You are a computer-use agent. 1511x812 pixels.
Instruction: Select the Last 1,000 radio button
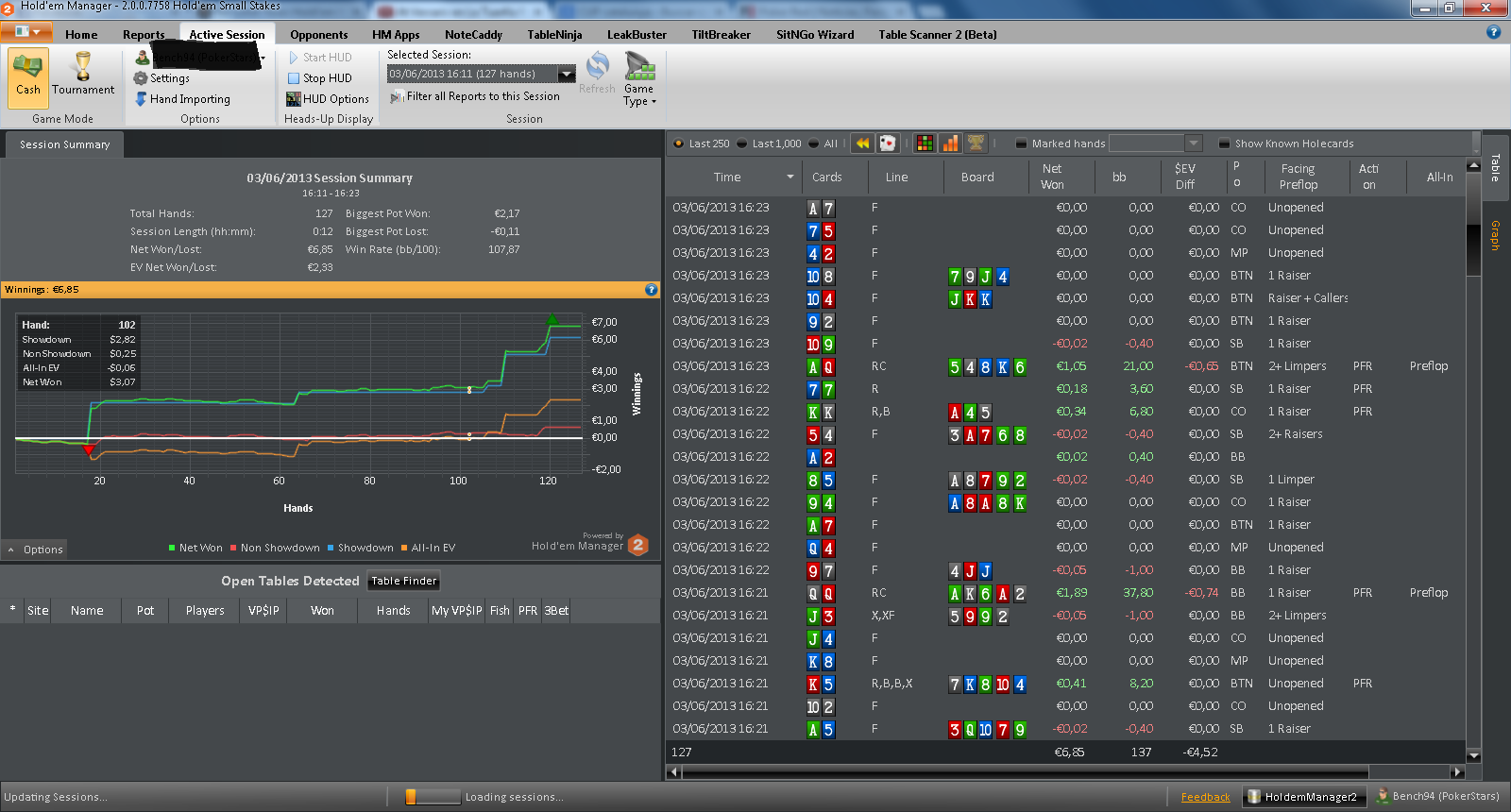point(741,144)
